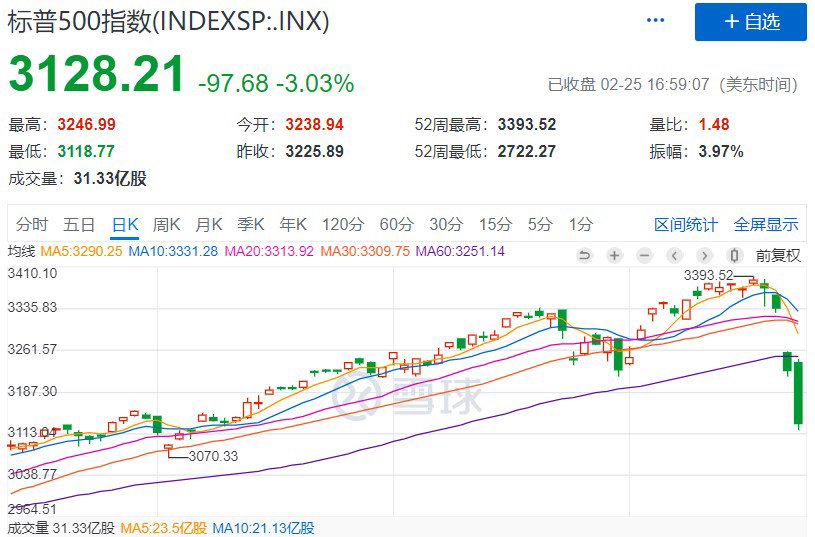Open the 区间统计 range statistics link
The height and width of the screenshot is (537, 815).
click(x=686, y=225)
